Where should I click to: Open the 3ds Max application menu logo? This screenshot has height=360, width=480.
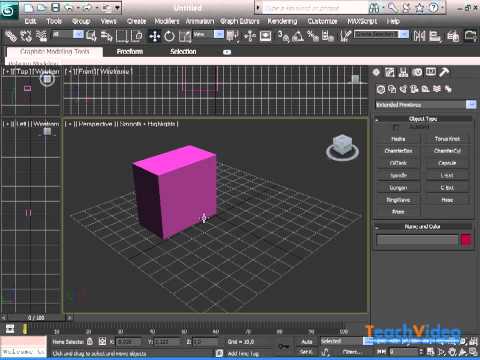pyautogui.click(x=9, y=10)
